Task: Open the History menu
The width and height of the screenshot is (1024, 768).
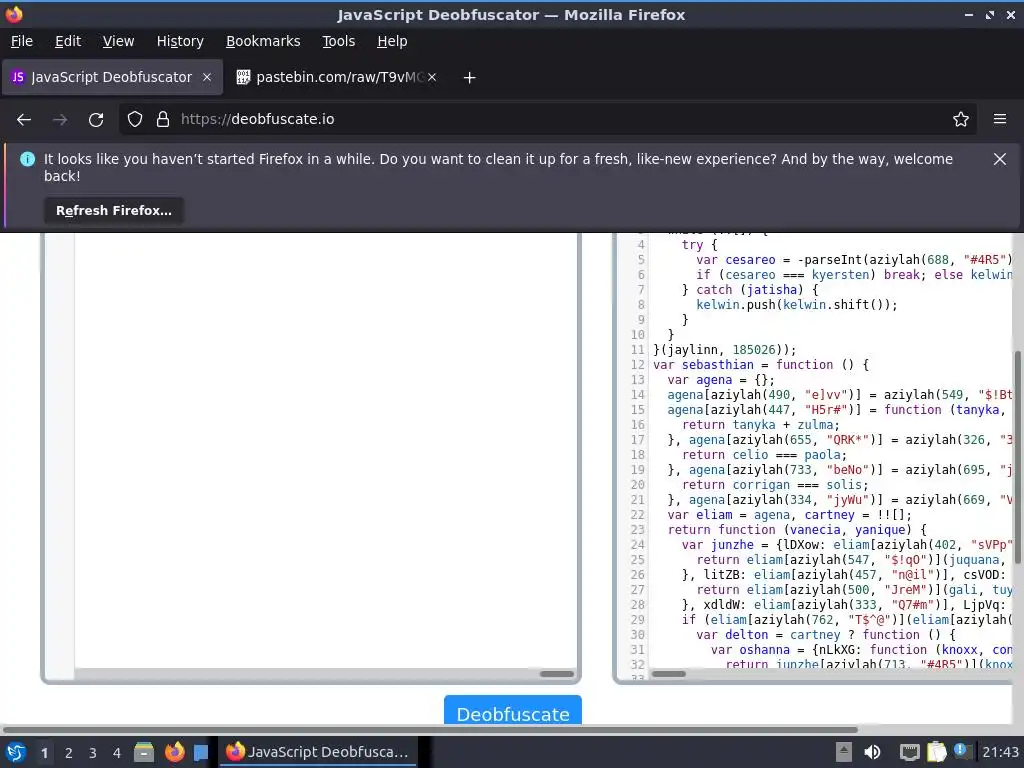Action: 180,41
